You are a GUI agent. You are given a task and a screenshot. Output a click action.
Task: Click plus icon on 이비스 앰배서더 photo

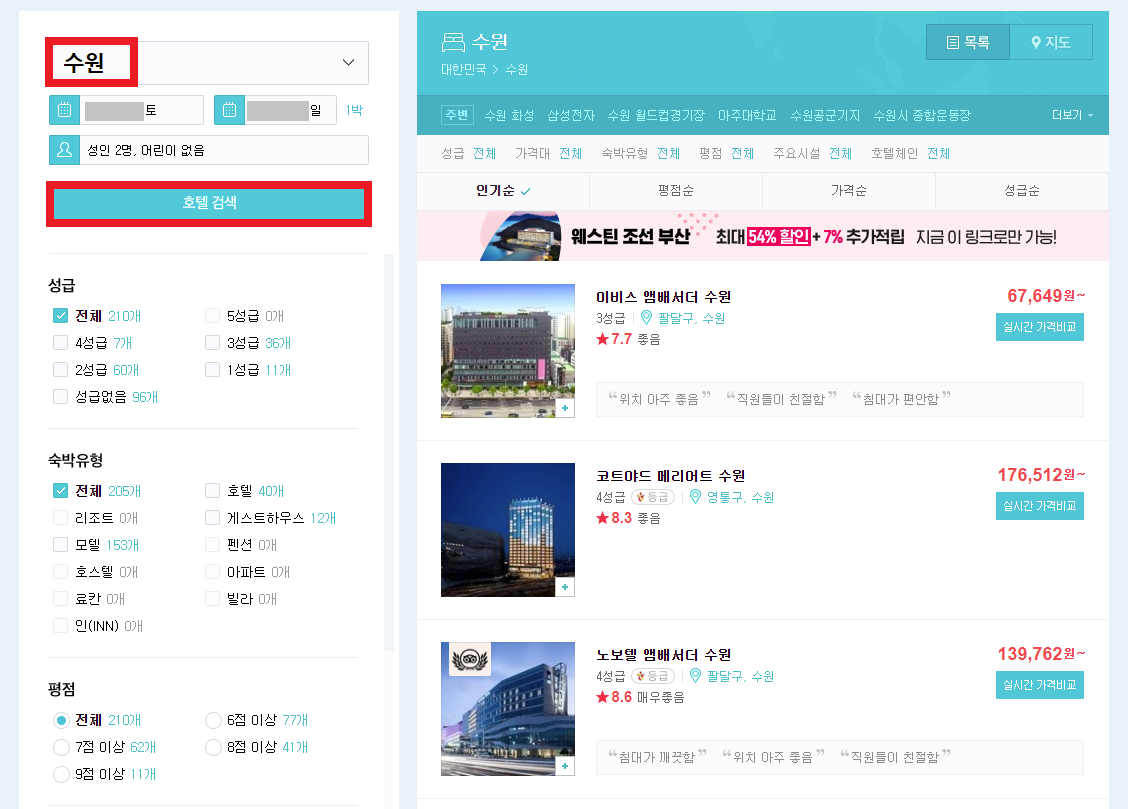pos(565,408)
